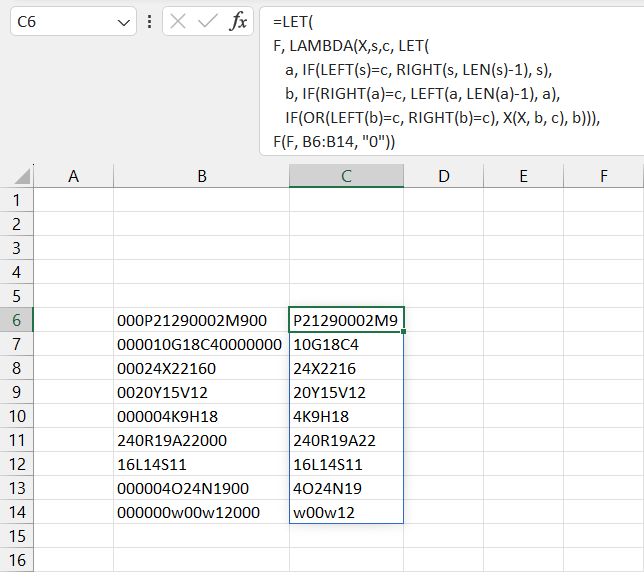
Task: Select row 7 header
Action: coord(16,344)
